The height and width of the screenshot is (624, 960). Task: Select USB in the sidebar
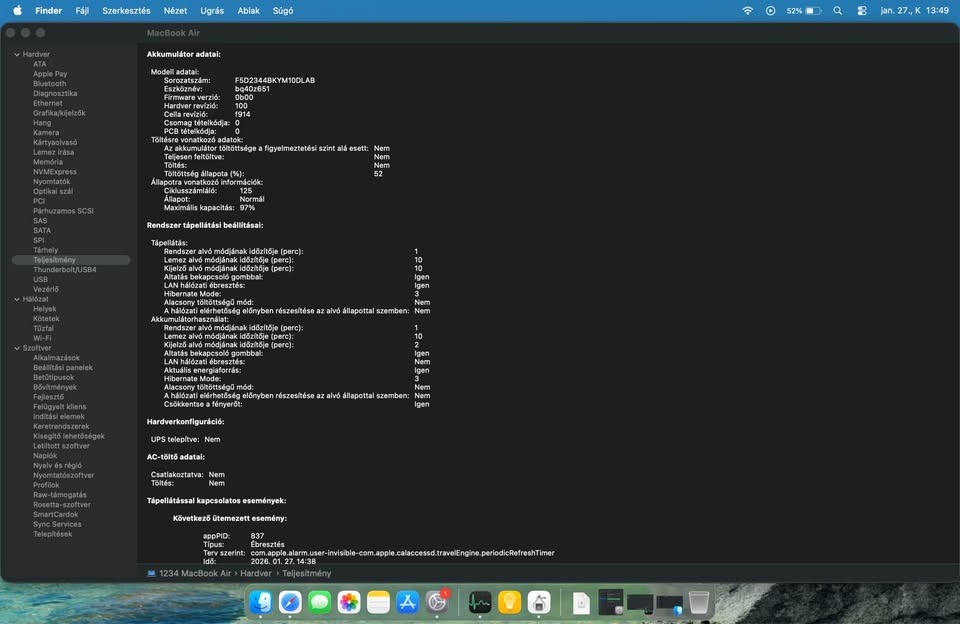40,280
